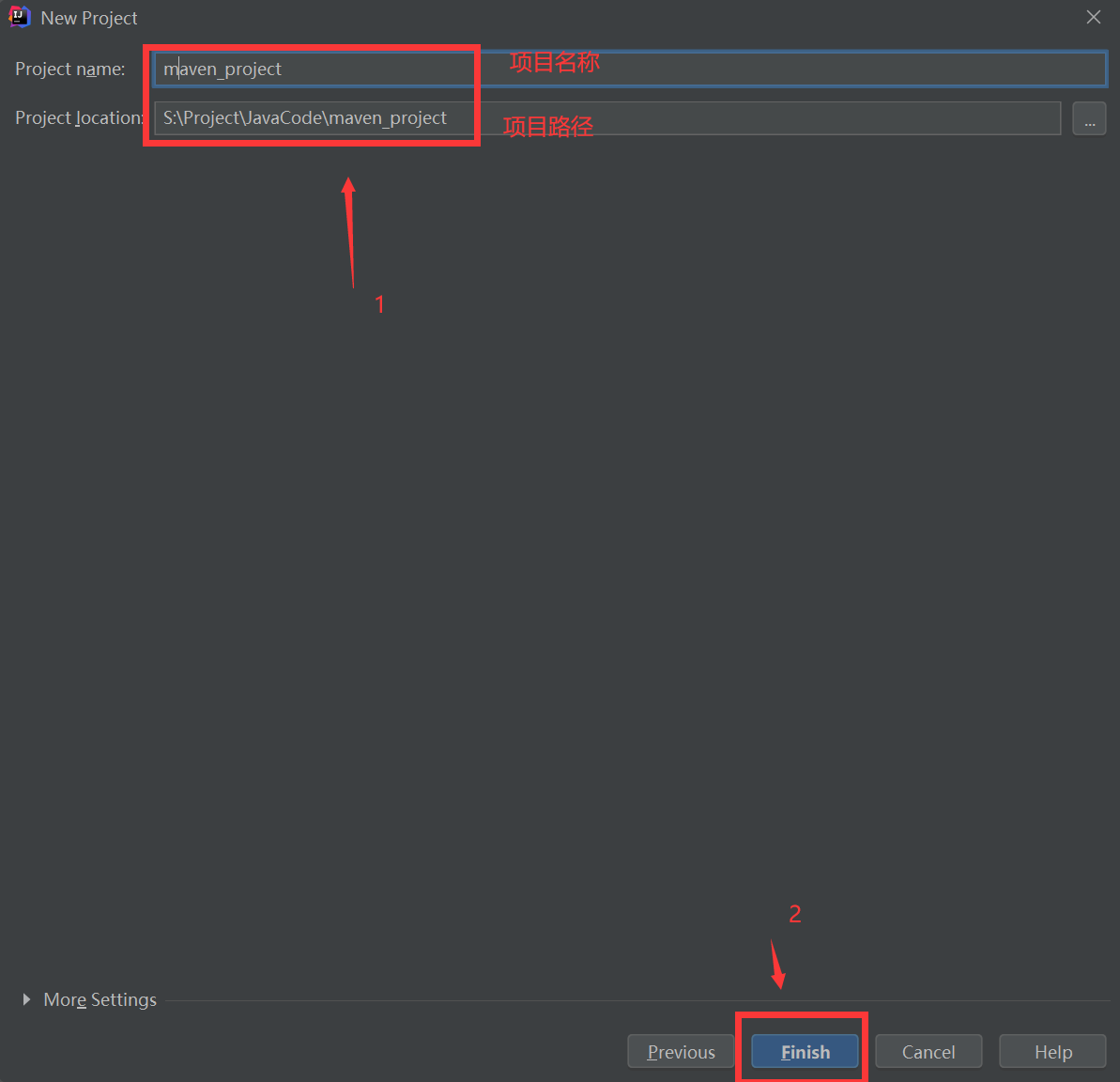Click the Finish button
Viewport: 1120px width, 1082px height.
805,1051
